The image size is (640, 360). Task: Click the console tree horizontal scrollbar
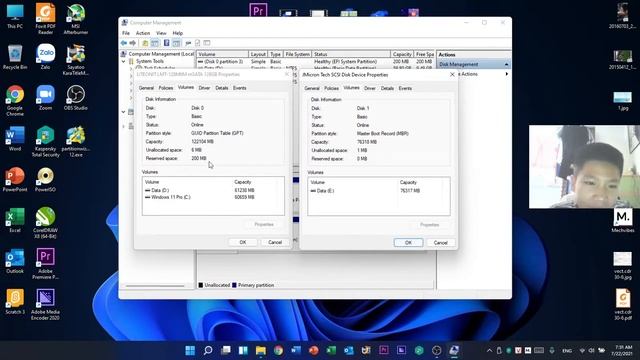[155, 286]
